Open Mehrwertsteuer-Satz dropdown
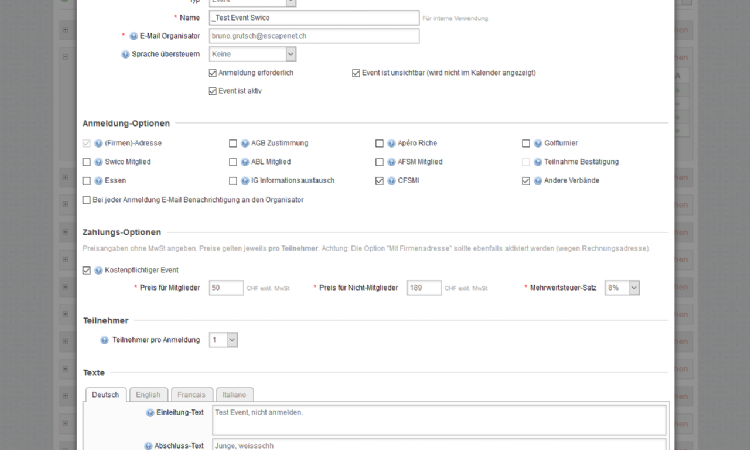This screenshot has height=450, width=750. pos(622,288)
